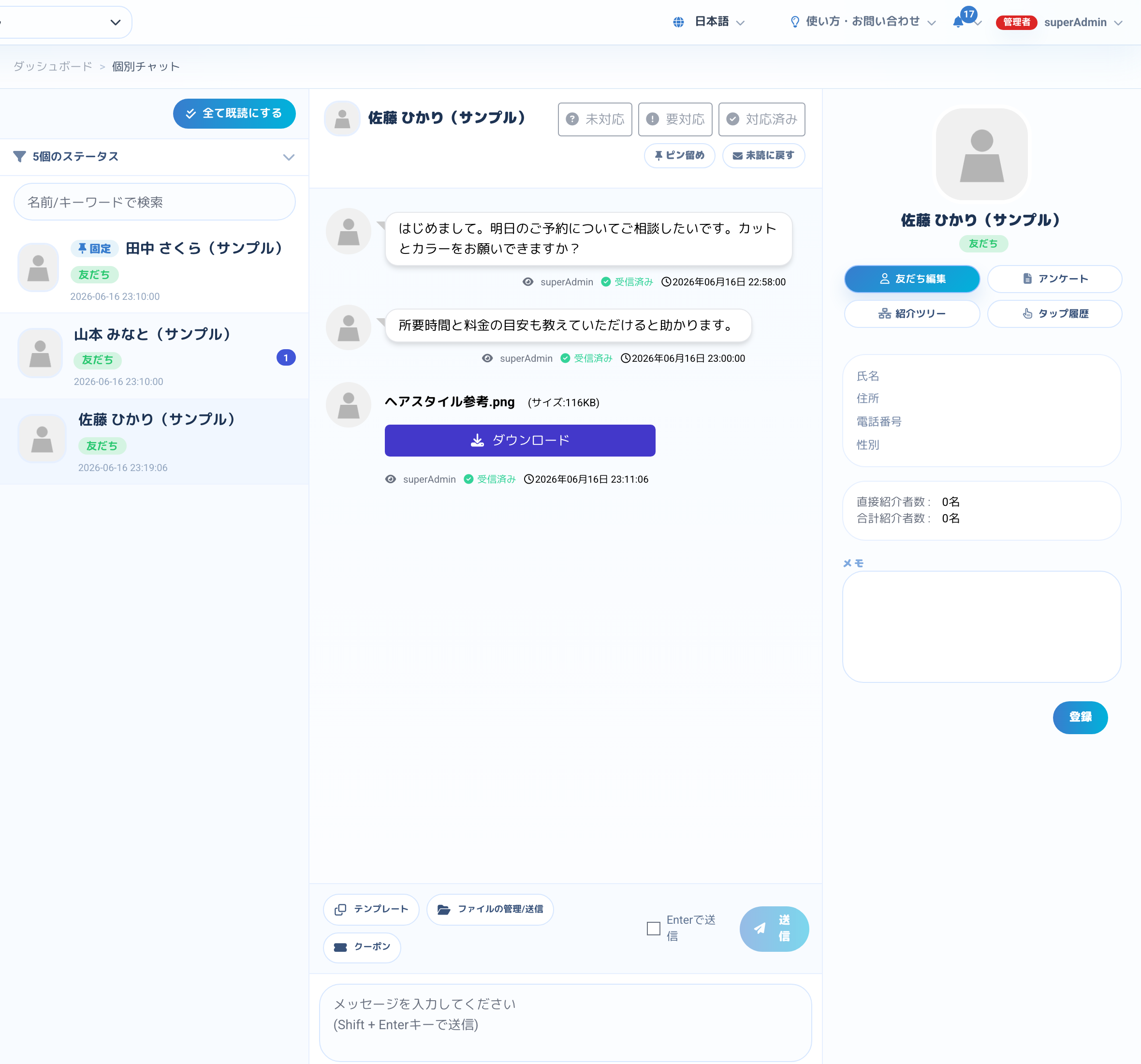Screen dimensions: 1141x1064
Task: Click 田中 さくら avatar in chat list
Action: click(39, 267)
